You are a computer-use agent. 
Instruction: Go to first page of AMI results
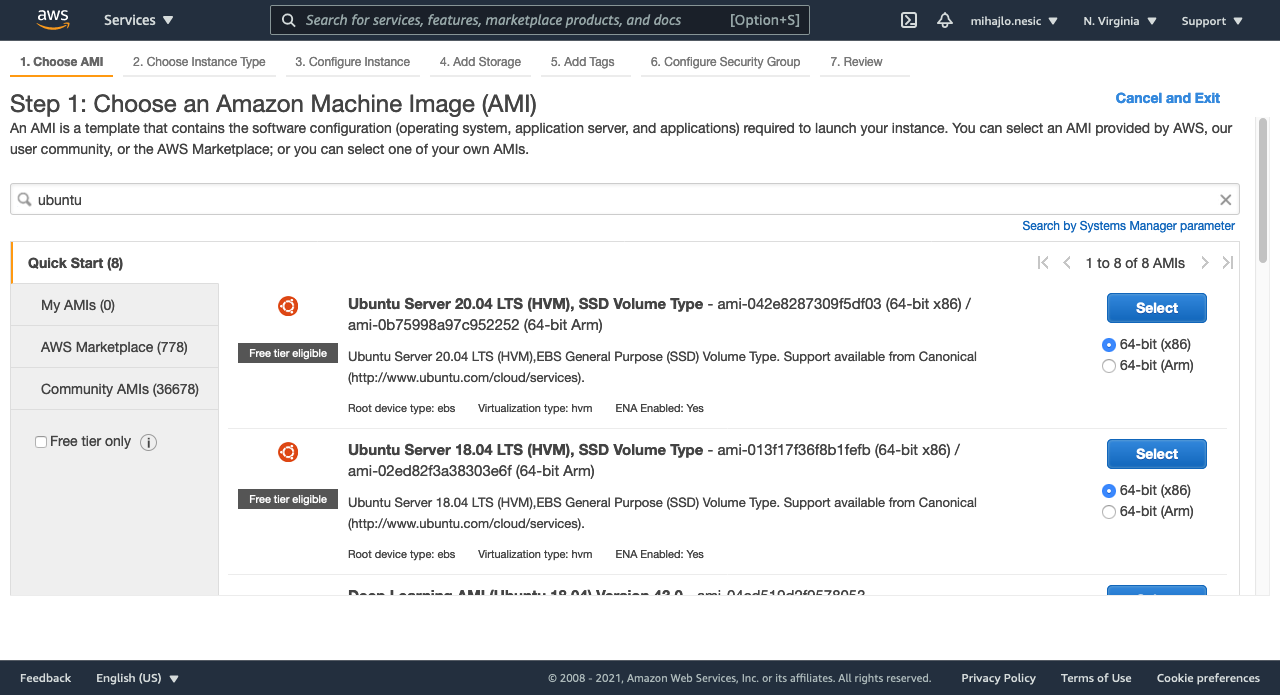pyautogui.click(x=1043, y=263)
